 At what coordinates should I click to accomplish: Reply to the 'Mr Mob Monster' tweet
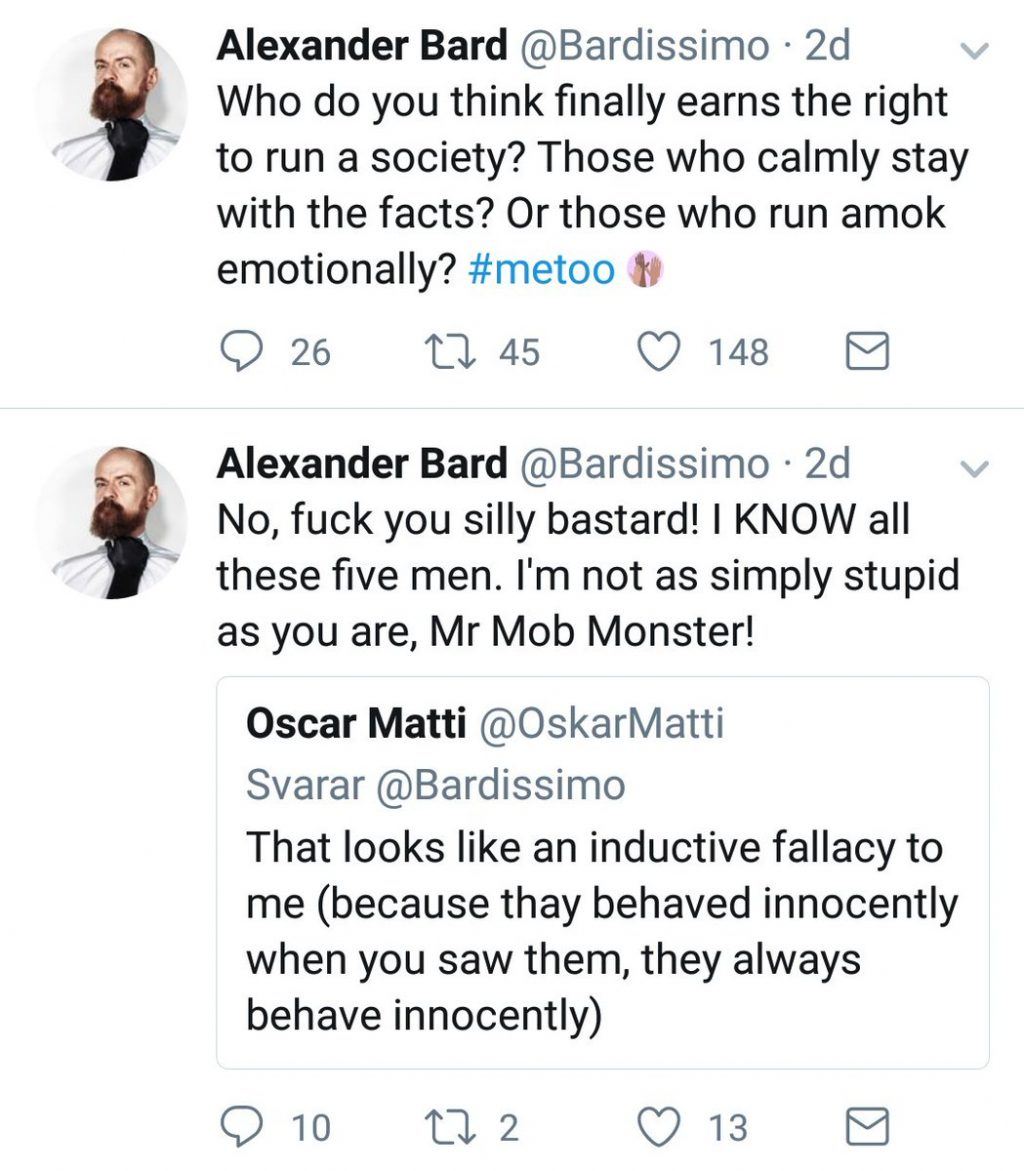(x=237, y=1127)
